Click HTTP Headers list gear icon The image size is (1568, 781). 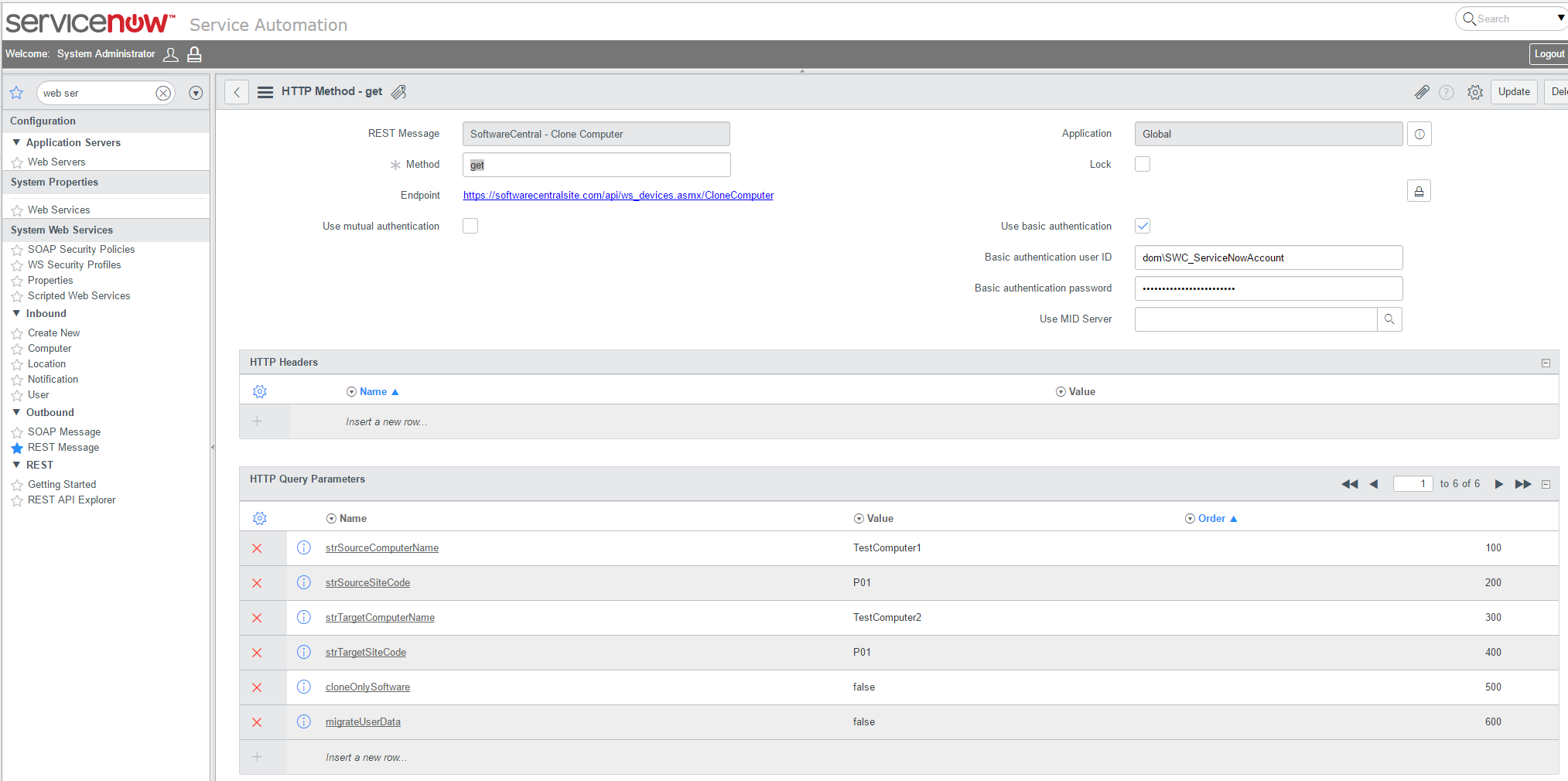point(260,392)
